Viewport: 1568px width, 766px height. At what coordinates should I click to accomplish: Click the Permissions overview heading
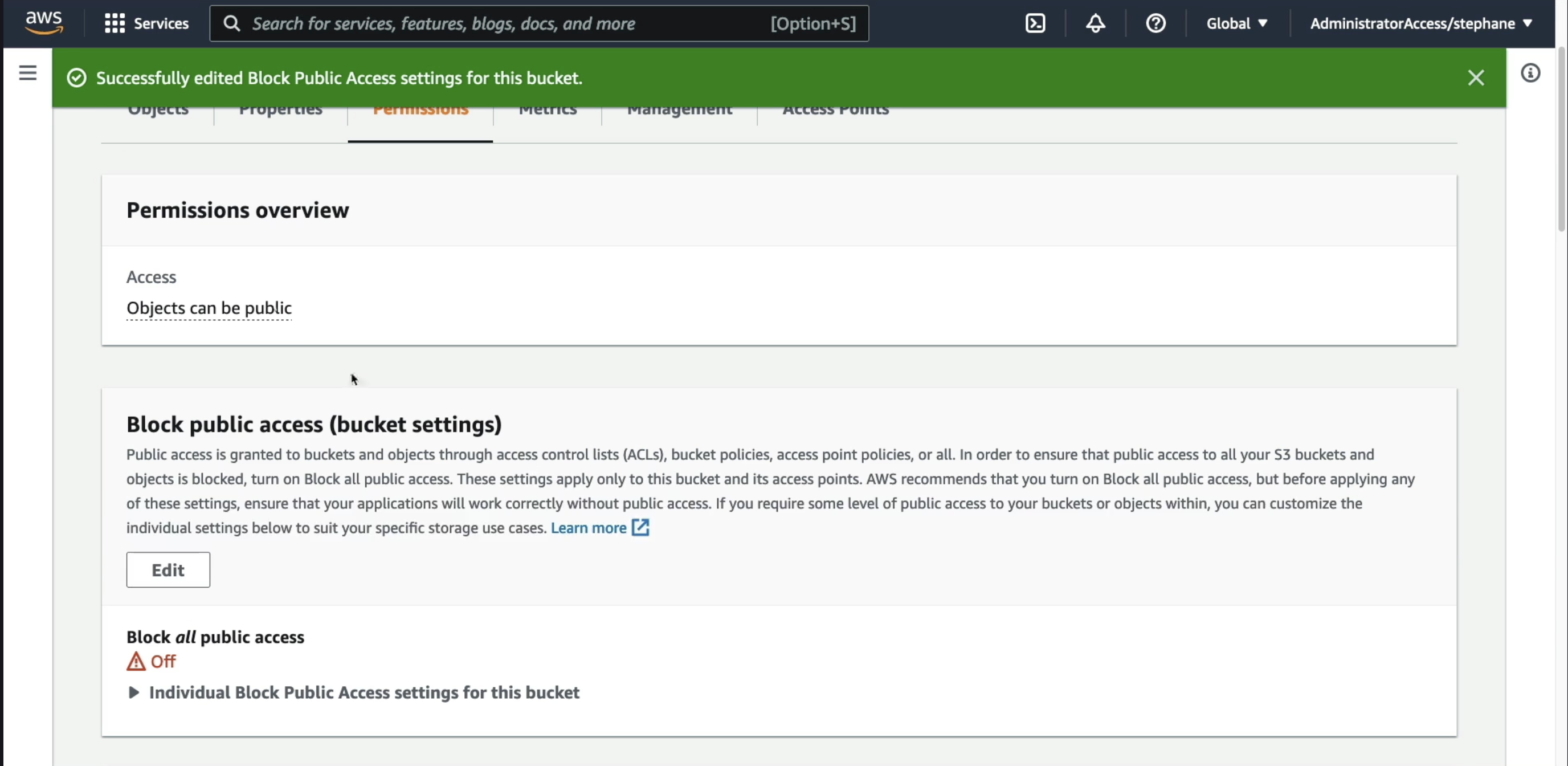click(x=238, y=210)
